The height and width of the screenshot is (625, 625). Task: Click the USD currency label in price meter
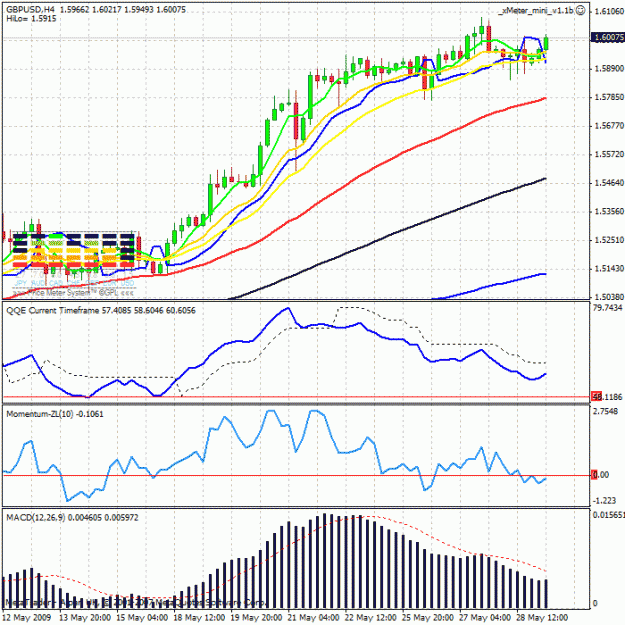(128, 283)
